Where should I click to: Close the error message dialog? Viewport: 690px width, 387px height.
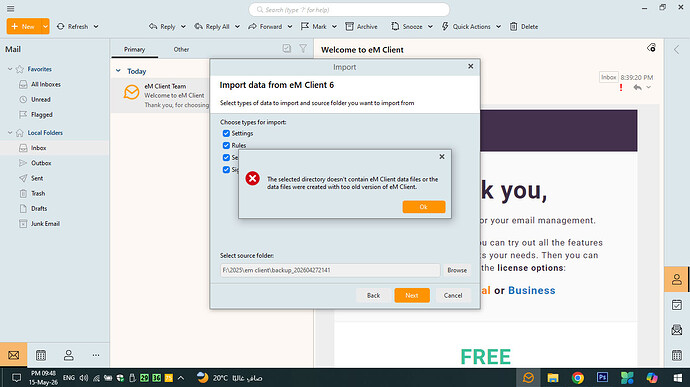tap(442, 157)
